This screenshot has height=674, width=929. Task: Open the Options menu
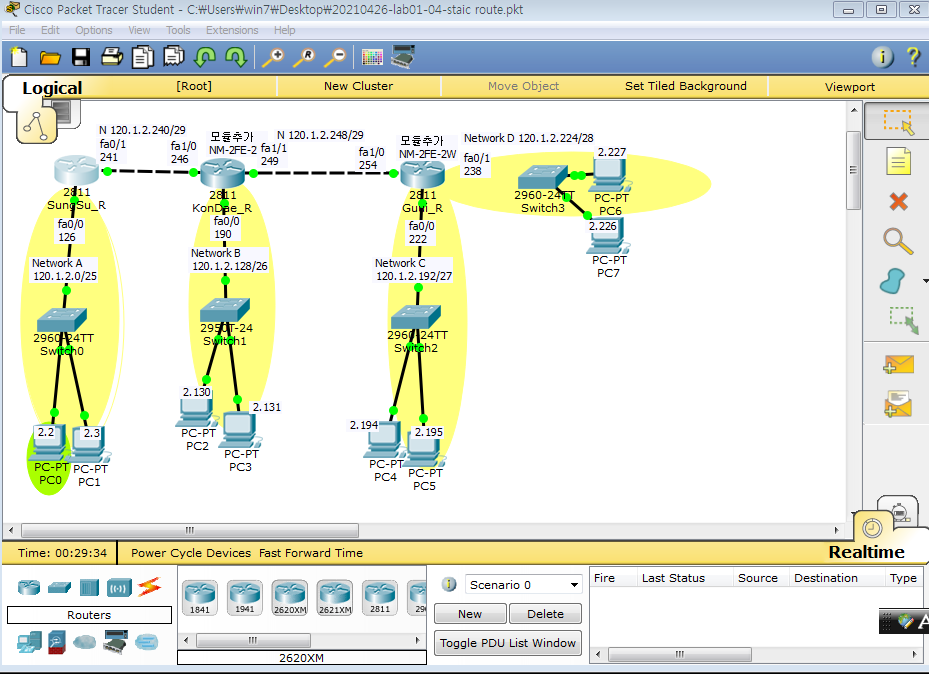94,30
